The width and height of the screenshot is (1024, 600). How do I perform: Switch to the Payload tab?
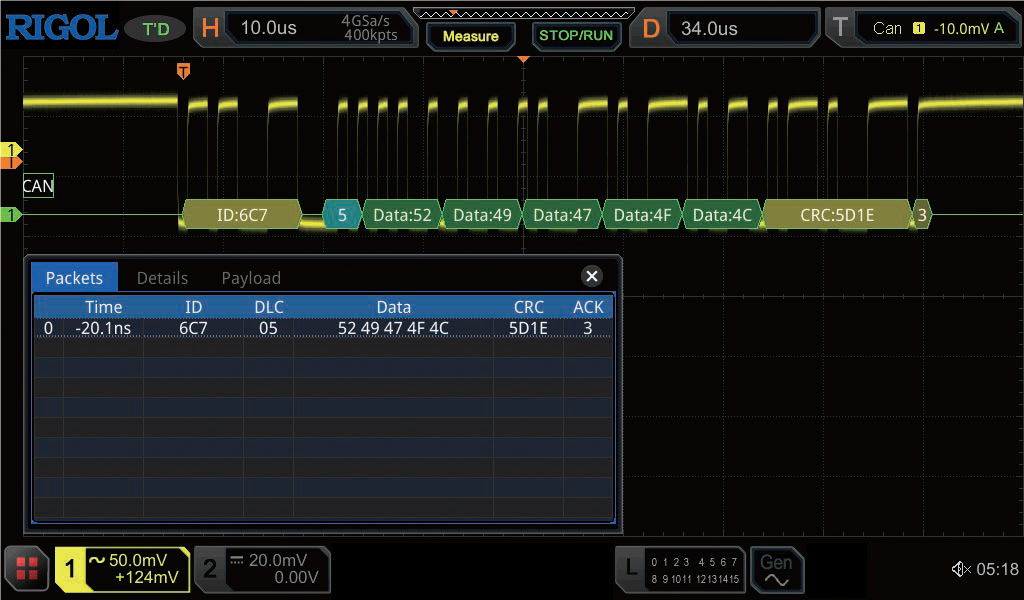pyautogui.click(x=250, y=278)
